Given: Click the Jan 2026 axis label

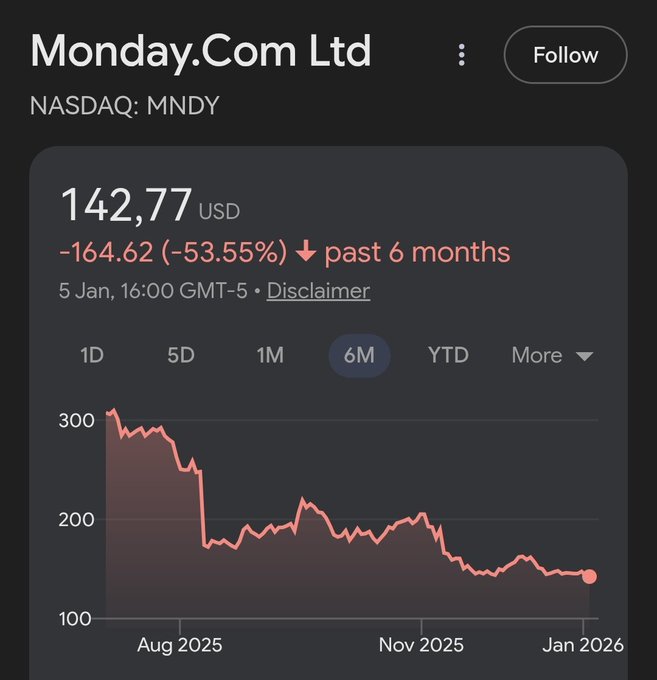Looking at the screenshot, I should (x=585, y=645).
